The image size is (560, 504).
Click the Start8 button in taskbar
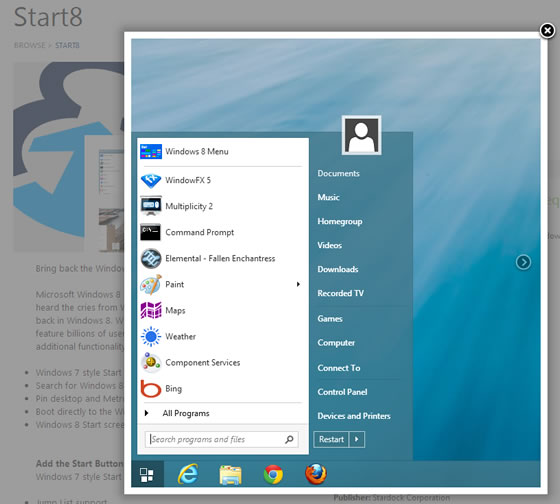147,474
